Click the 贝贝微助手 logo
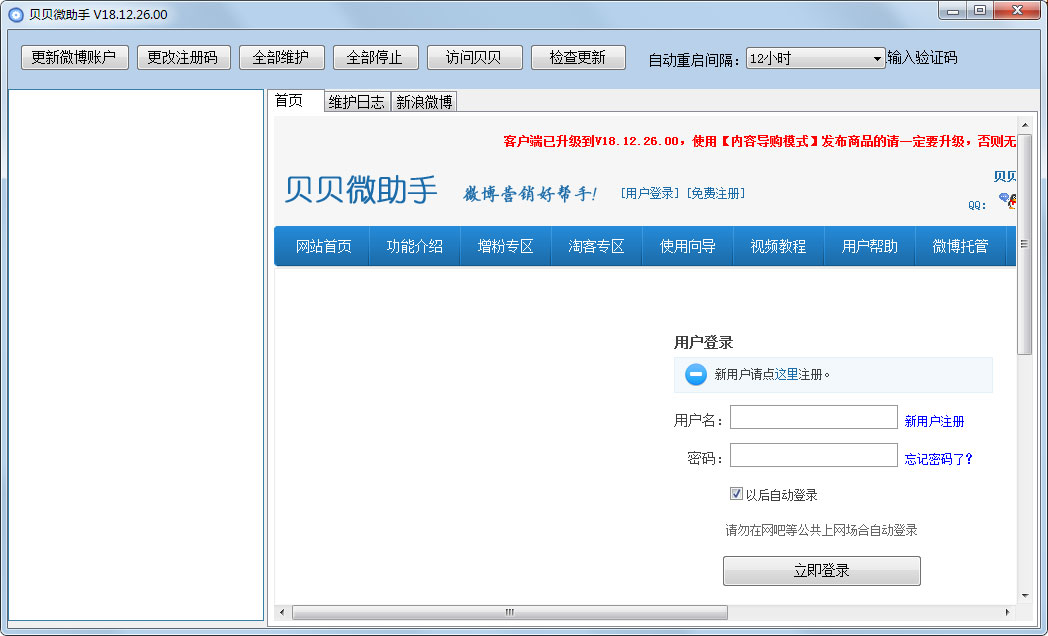 361,190
